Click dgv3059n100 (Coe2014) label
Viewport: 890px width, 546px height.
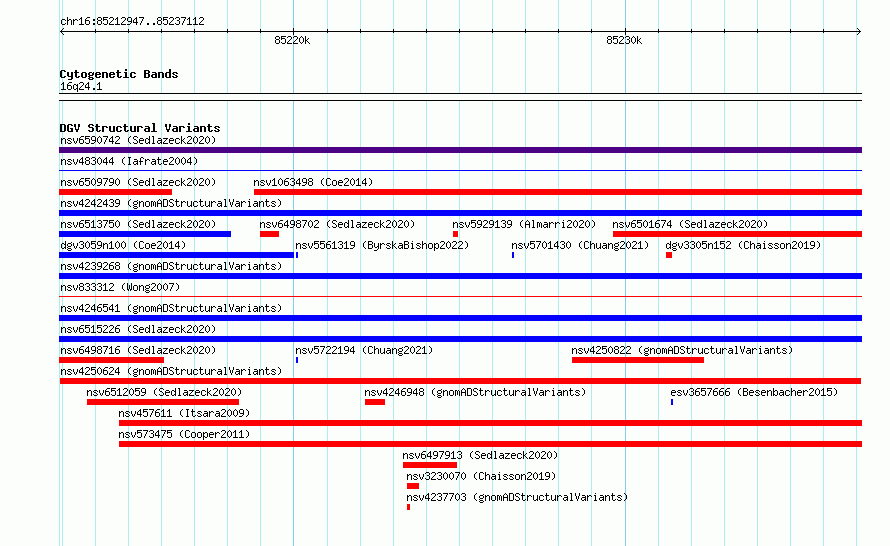[x=123, y=245]
